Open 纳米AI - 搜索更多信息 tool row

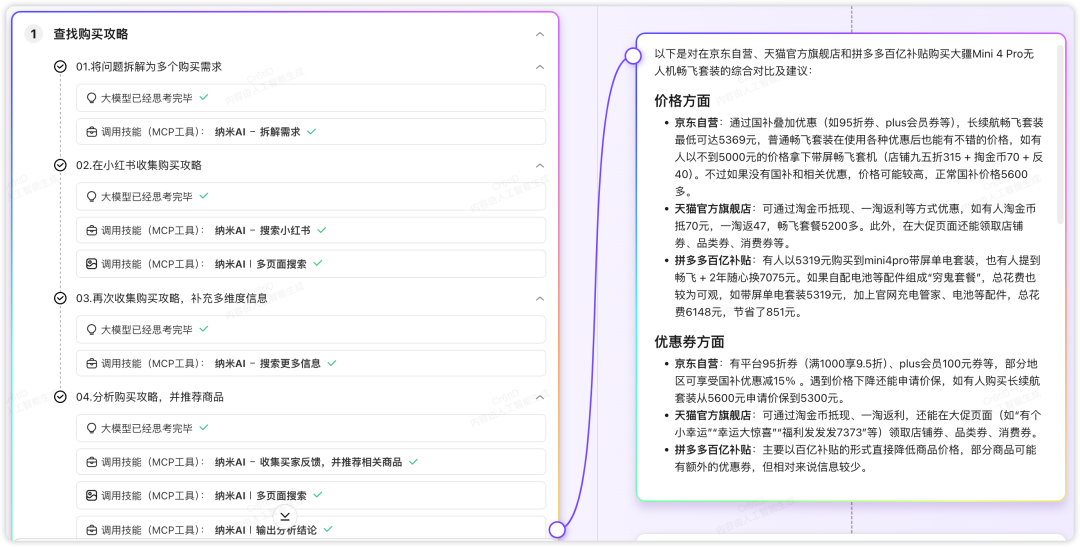pyautogui.click(x=311, y=363)
